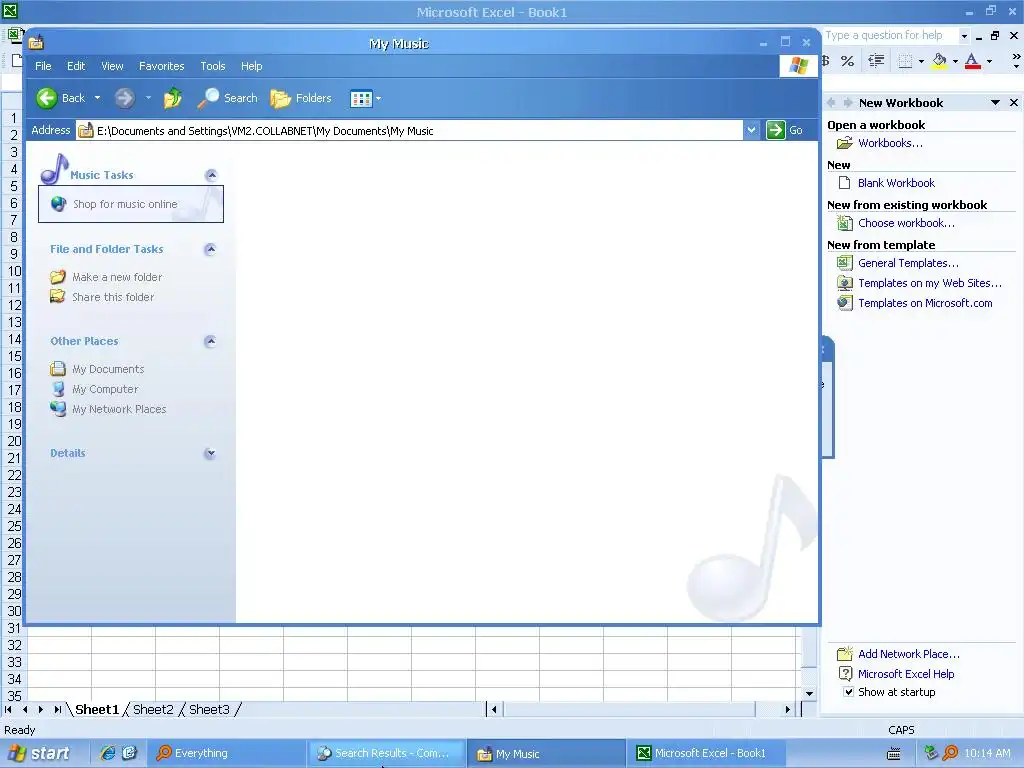This screenshot has width=1024, height=768.
Task: Click Excel decrease indent icon
Action: point(876,61)
